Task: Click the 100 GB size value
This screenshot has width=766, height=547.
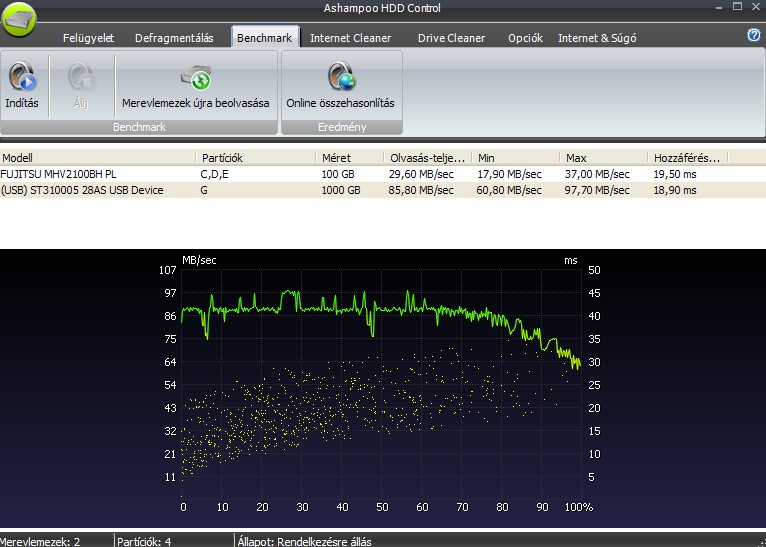Action: [x=338, y=174]
